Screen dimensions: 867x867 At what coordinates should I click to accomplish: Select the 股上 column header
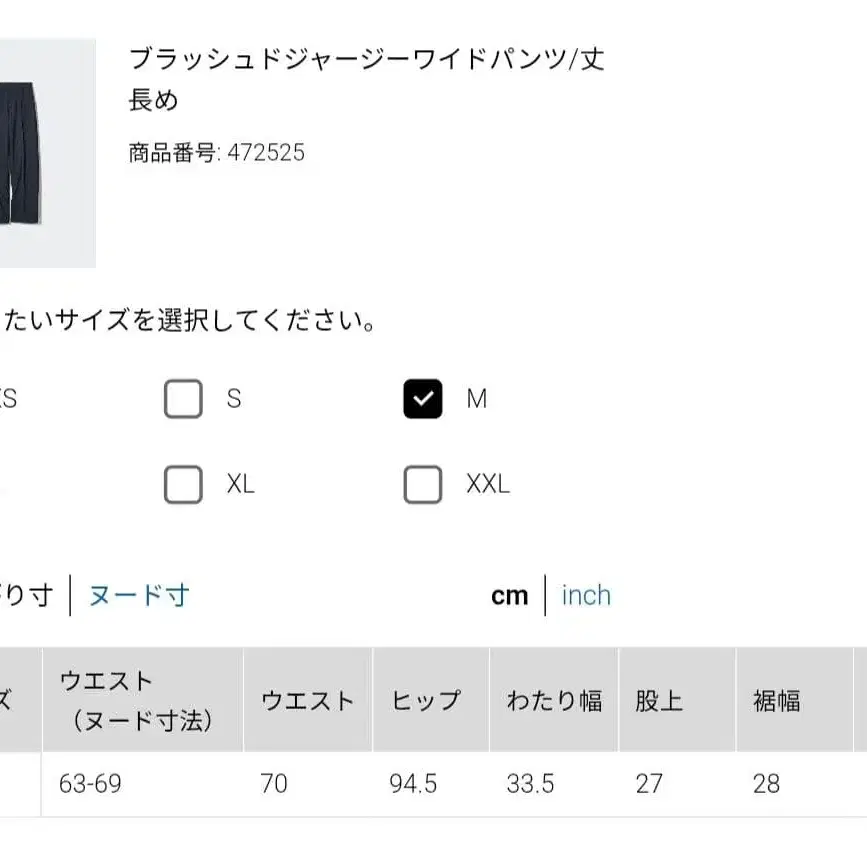[659, 700]
